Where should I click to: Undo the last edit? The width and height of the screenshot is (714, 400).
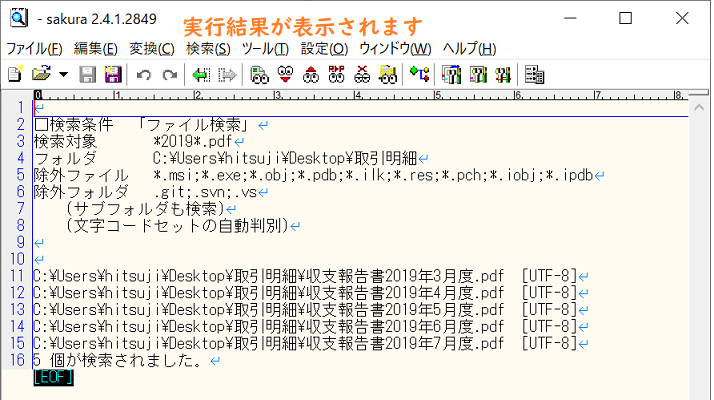point(143,74)
